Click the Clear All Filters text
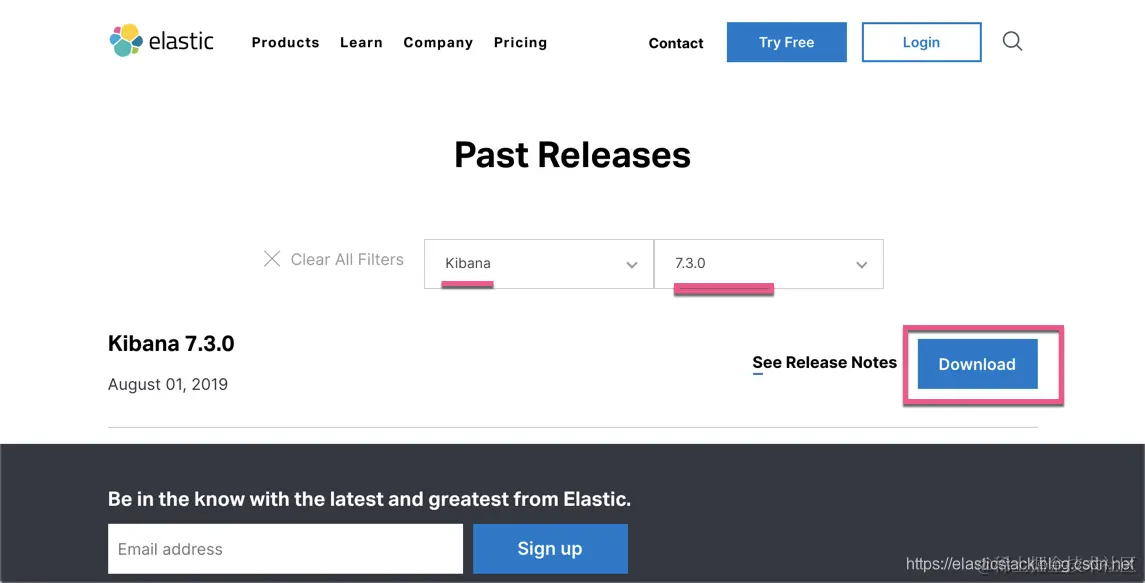This screenshot has height=583, width=1145. (x=347, y=259)
